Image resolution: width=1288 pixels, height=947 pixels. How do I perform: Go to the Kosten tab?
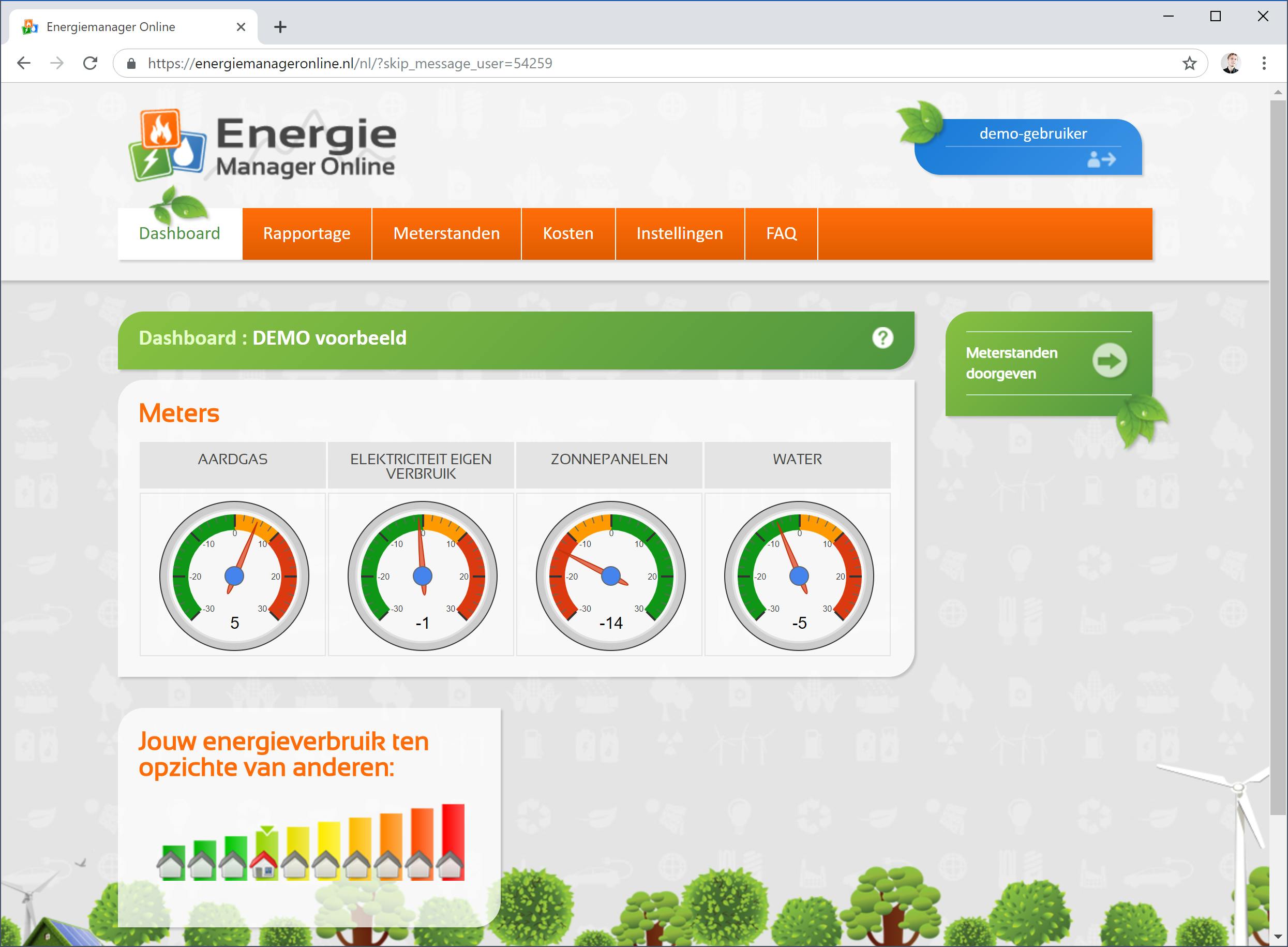click(568, 234)
